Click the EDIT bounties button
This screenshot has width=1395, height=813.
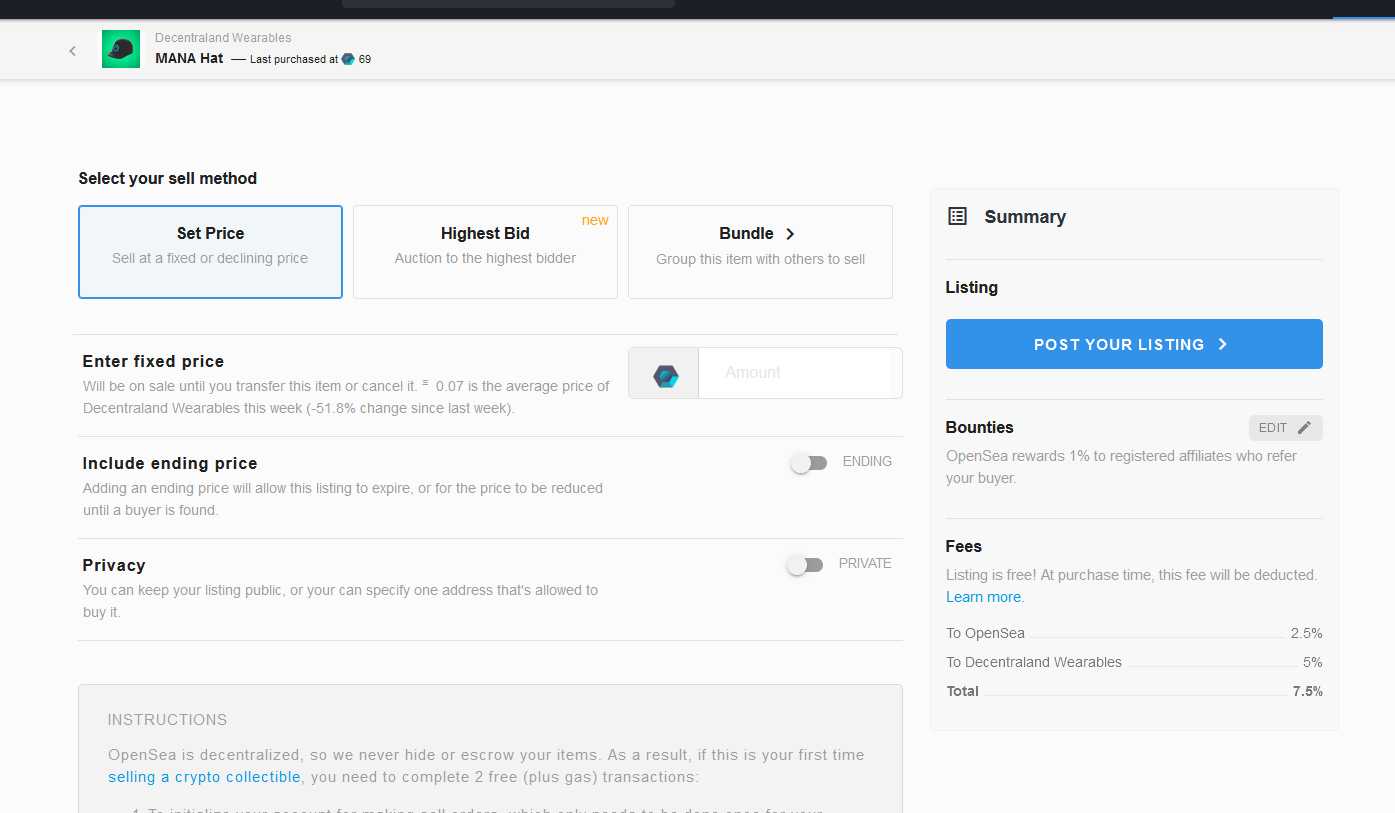[1285, 428]
